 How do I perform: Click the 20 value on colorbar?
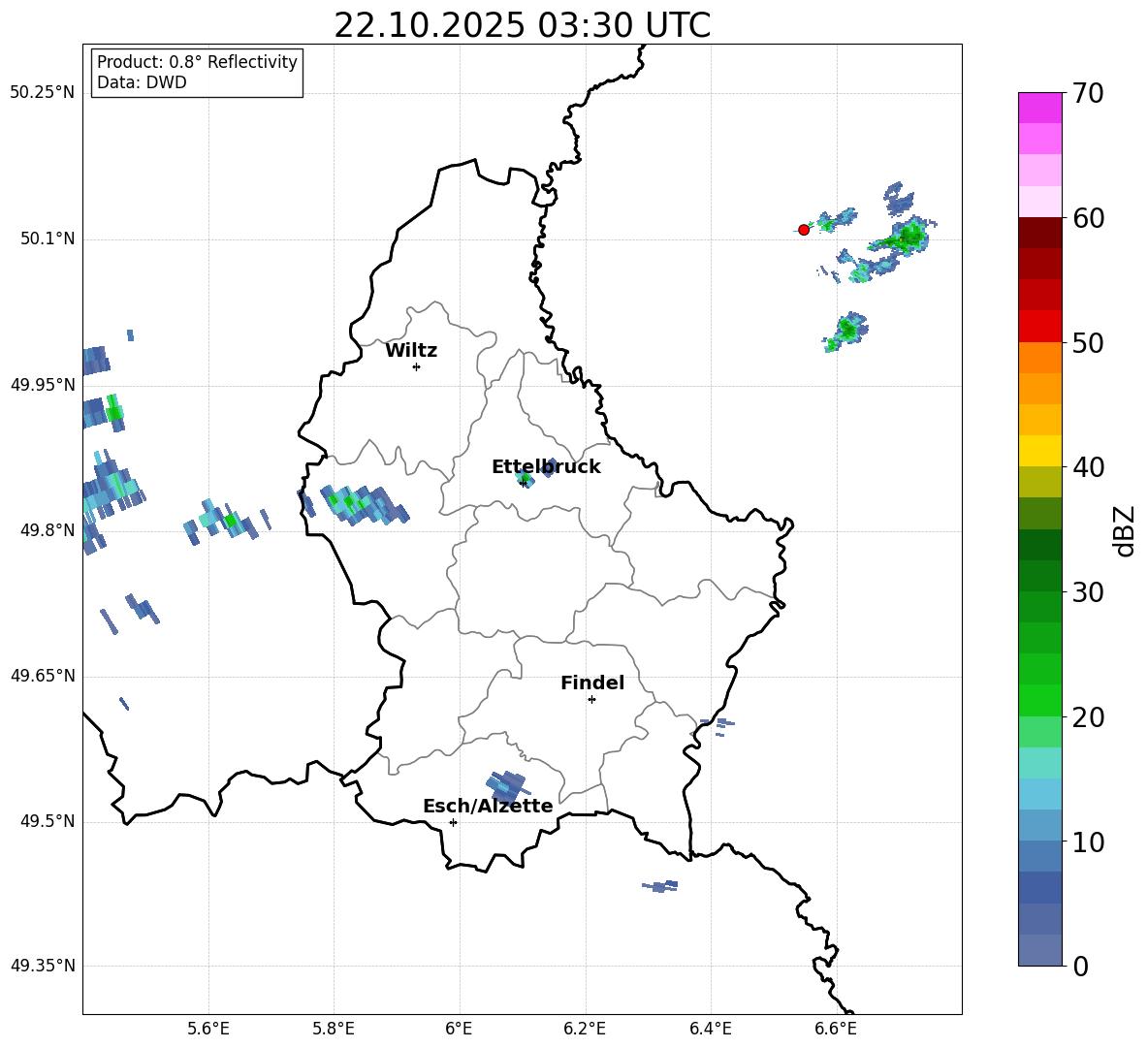(x=1087, y=717)
